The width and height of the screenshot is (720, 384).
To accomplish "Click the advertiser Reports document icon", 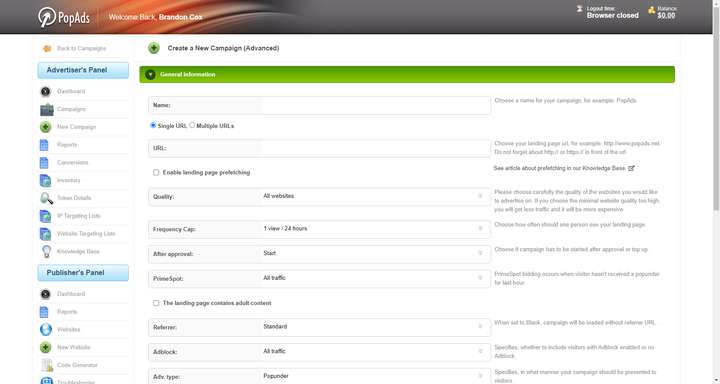I will [x=44, y=145].
